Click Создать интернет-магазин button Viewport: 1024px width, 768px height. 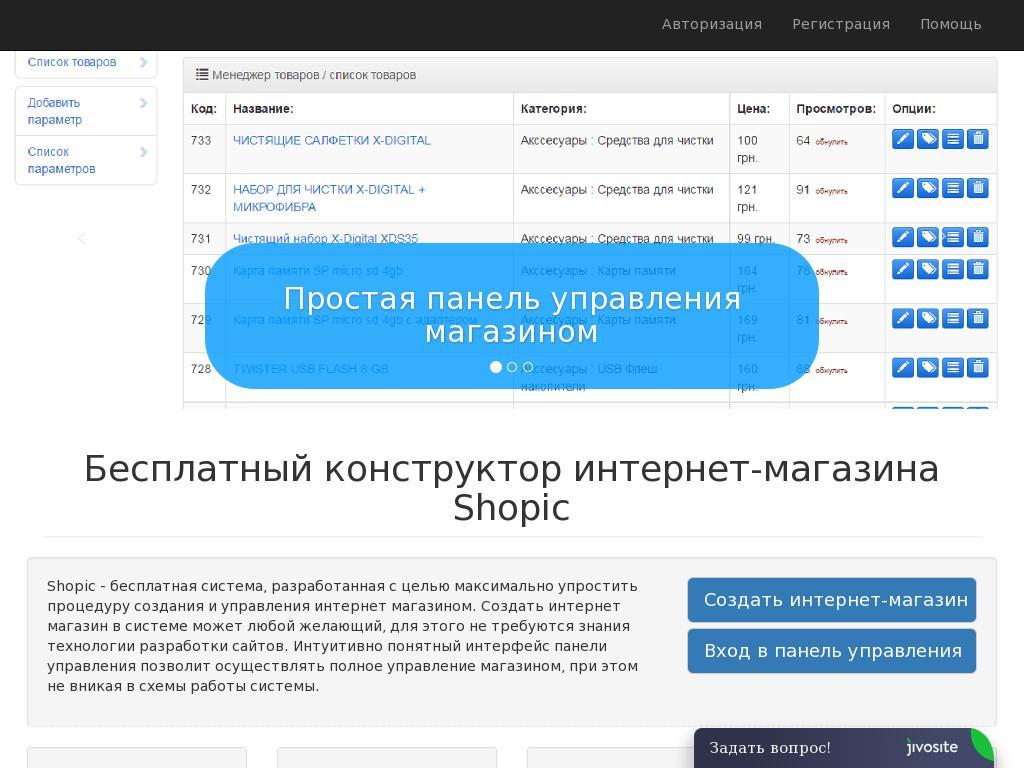831,600
